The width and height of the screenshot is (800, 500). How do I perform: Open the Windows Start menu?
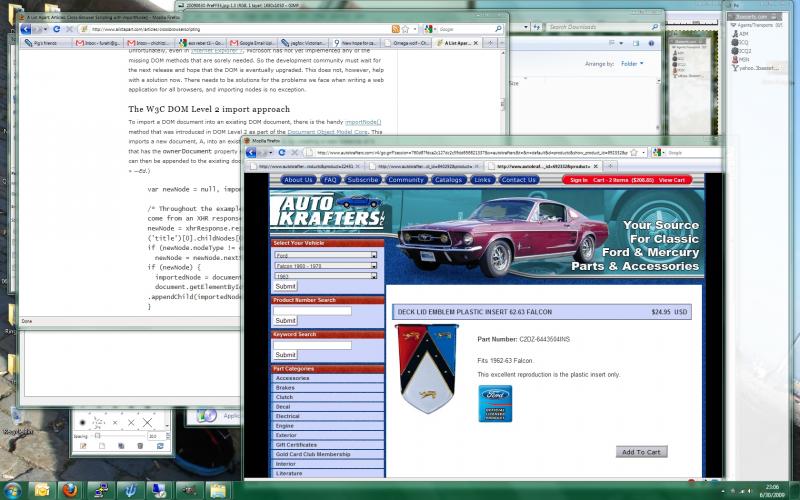14,490
